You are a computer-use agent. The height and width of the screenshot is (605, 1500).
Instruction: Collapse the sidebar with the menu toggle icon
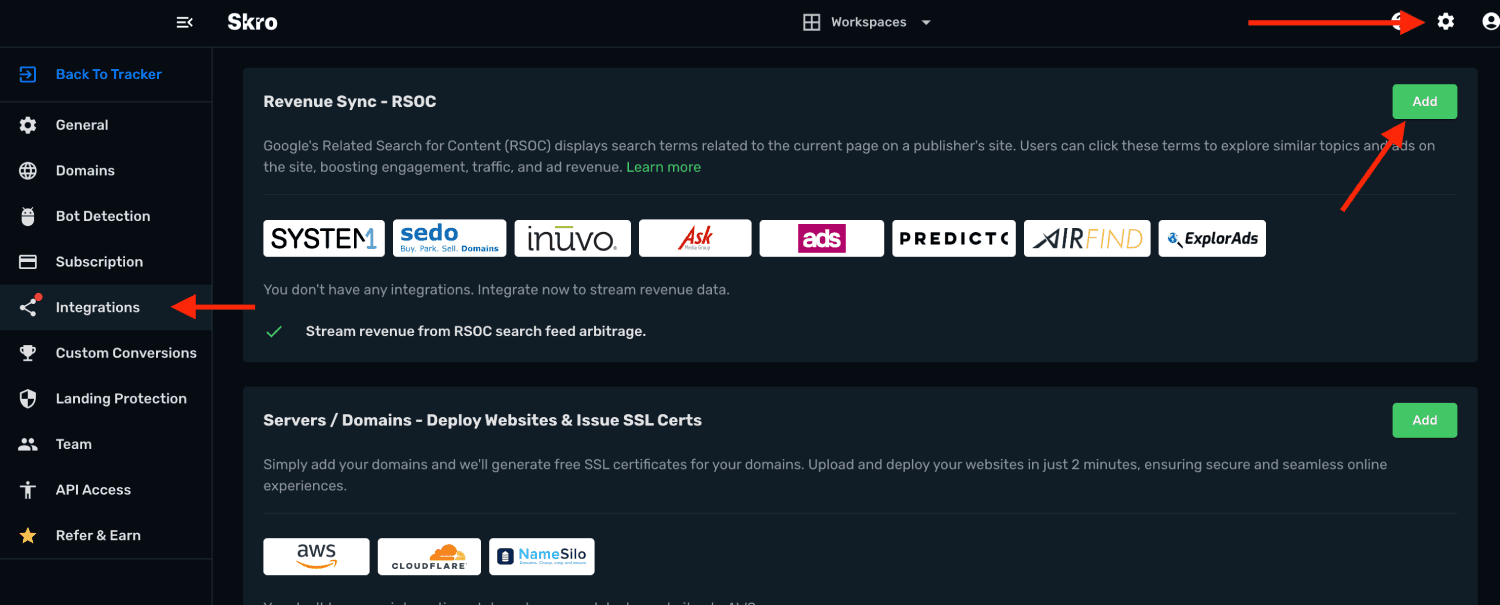click(184, 22)
